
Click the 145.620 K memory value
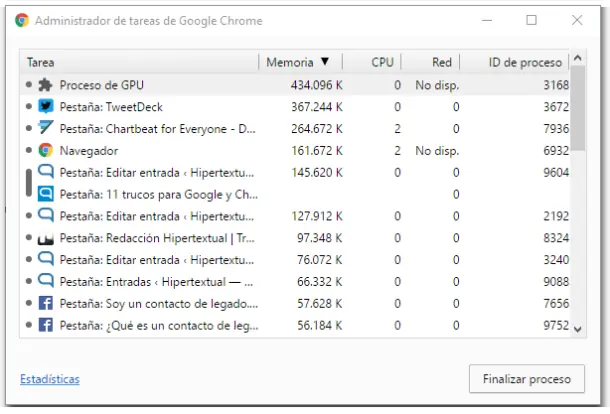[x=317, y=172]
